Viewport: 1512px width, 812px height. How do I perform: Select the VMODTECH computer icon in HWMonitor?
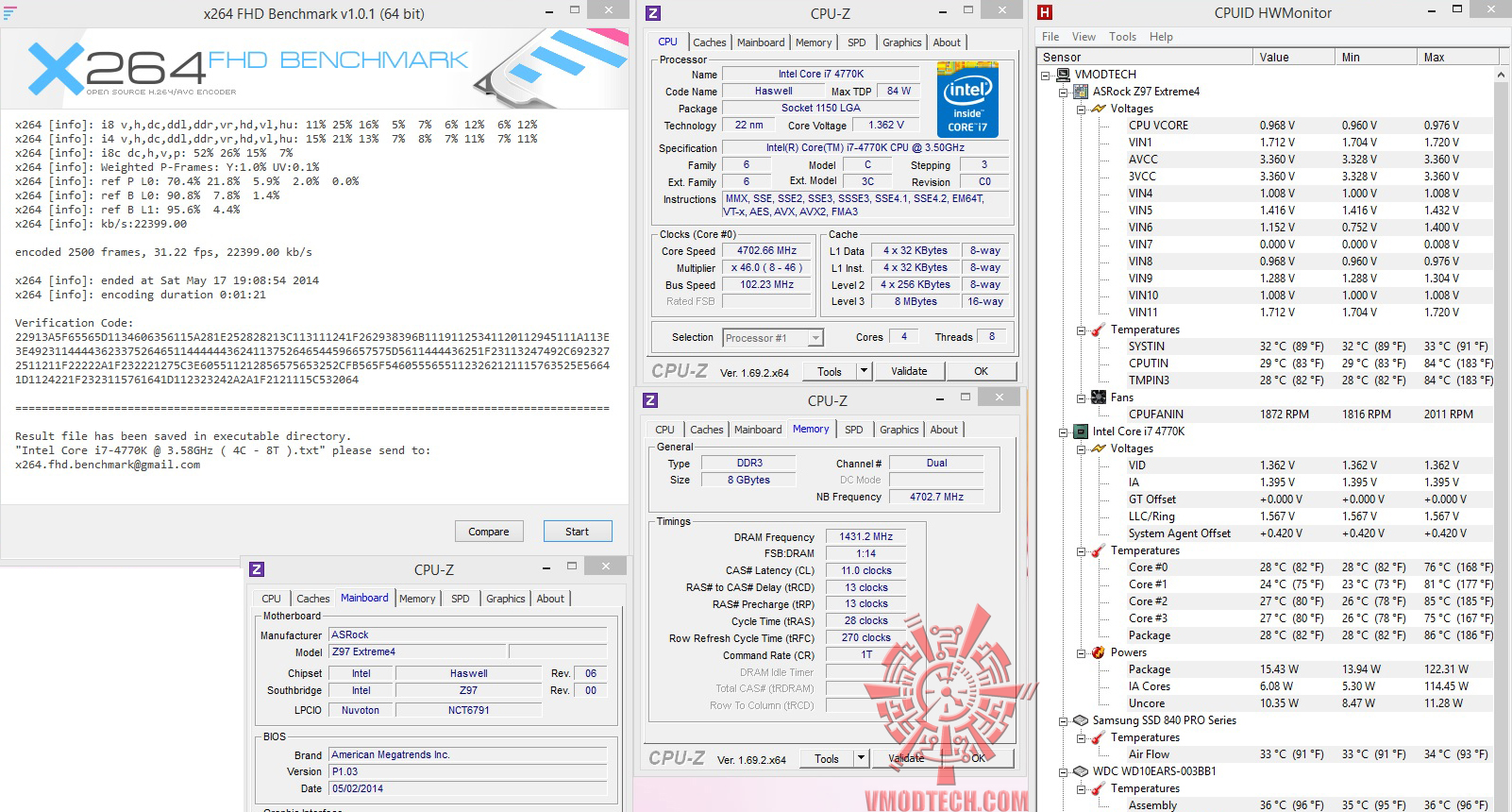pos(1063,75)
